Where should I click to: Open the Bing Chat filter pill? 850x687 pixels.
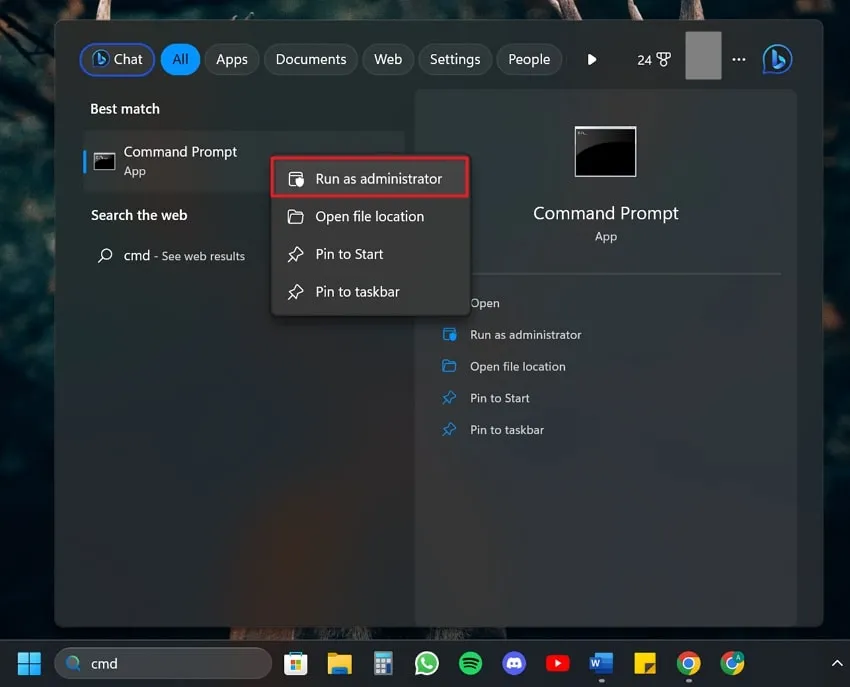(117, 59)
